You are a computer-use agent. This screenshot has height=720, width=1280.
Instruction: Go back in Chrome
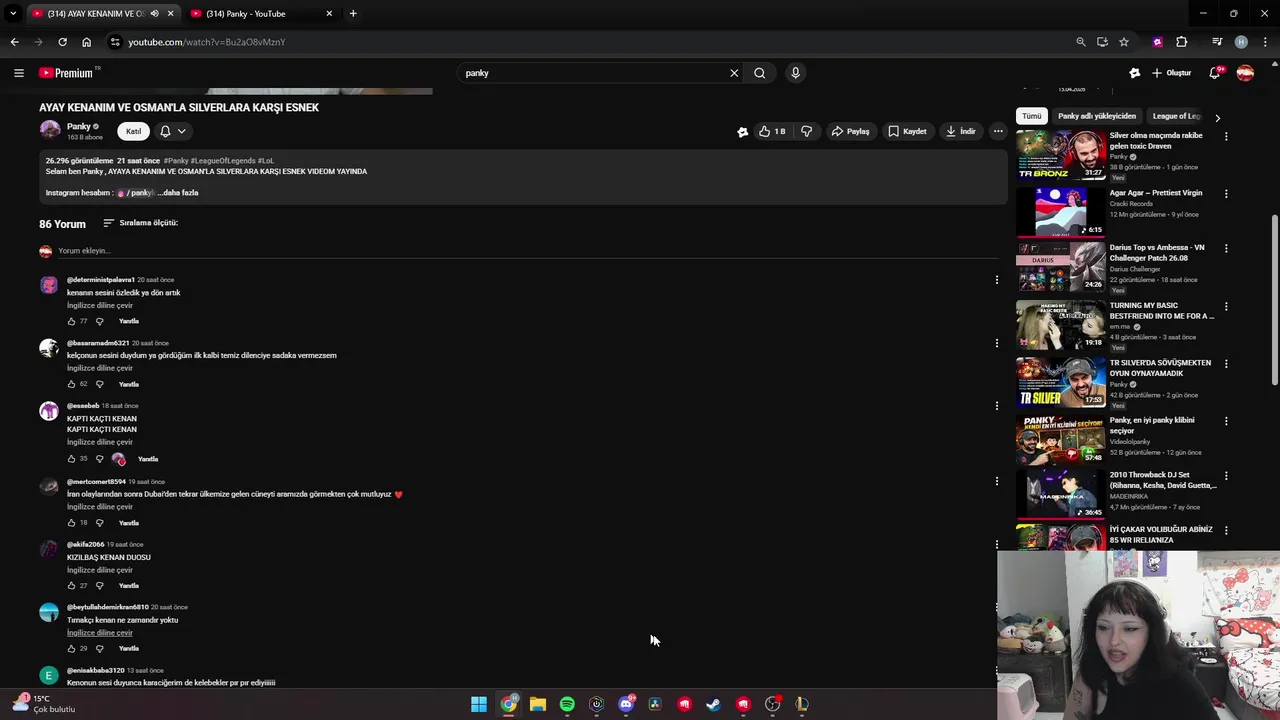[14, 42]
